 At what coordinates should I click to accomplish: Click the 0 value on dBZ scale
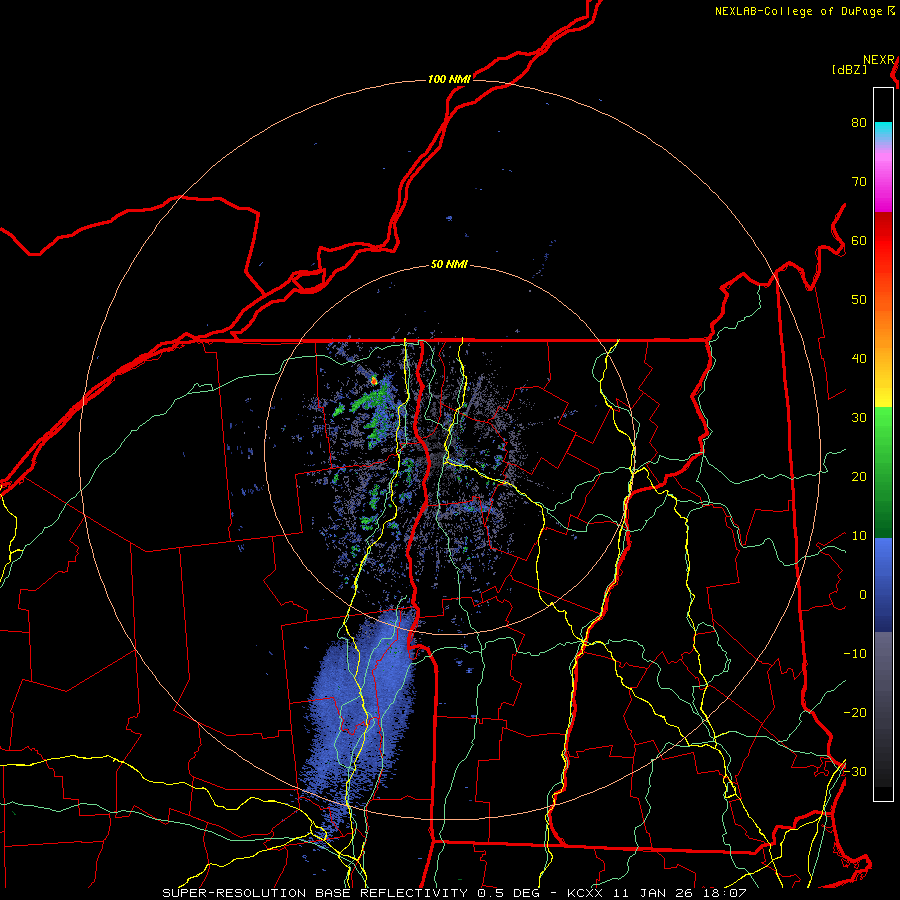click(863, 595)
